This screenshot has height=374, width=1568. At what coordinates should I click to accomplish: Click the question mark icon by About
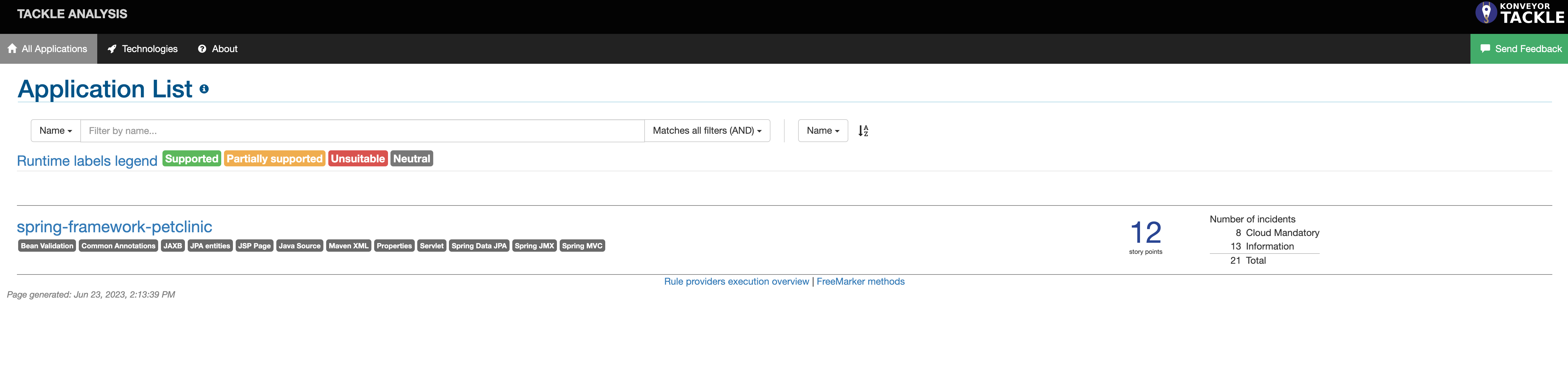click(202, 49)
